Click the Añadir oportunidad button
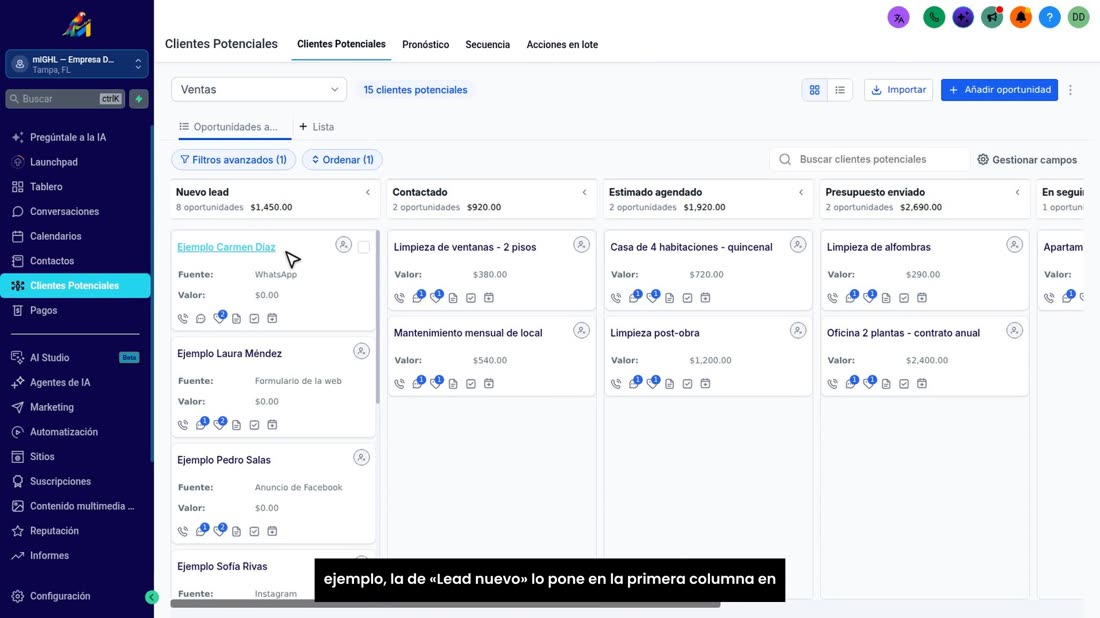The width and height of the screenshot is (1100, 618). pyautogui.click(x=999, y=90)
